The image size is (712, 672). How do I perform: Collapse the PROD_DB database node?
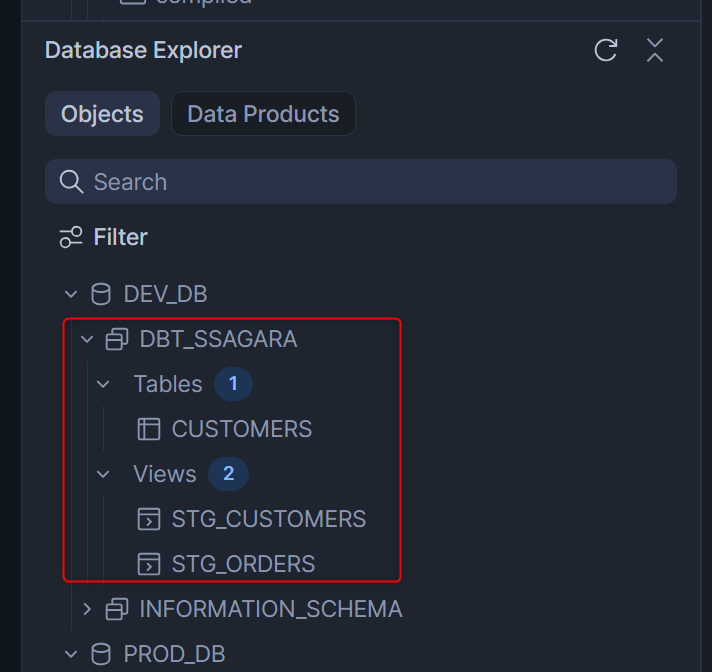pyautogui.click(x=70, y=654)
